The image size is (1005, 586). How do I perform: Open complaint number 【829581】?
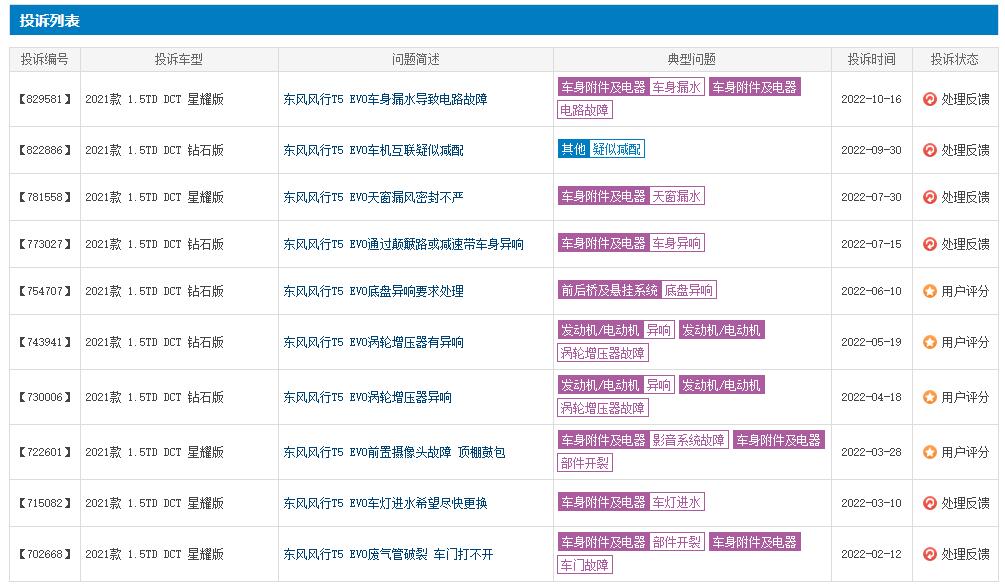pyautogui.click(x=43, y=99)
